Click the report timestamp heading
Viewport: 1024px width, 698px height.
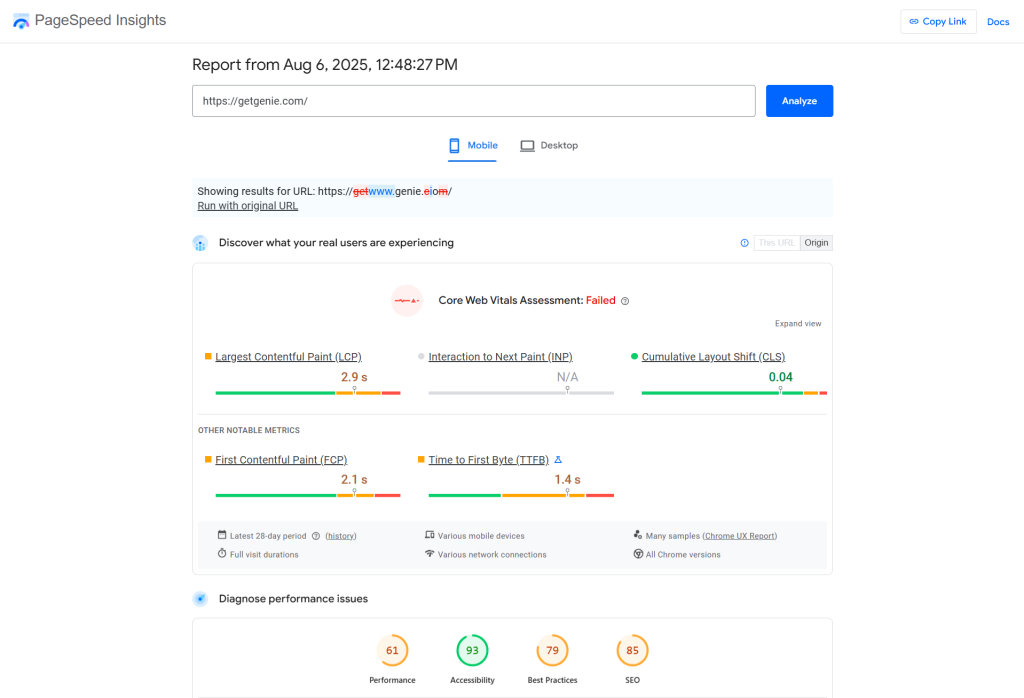click(x=325, y=65)
